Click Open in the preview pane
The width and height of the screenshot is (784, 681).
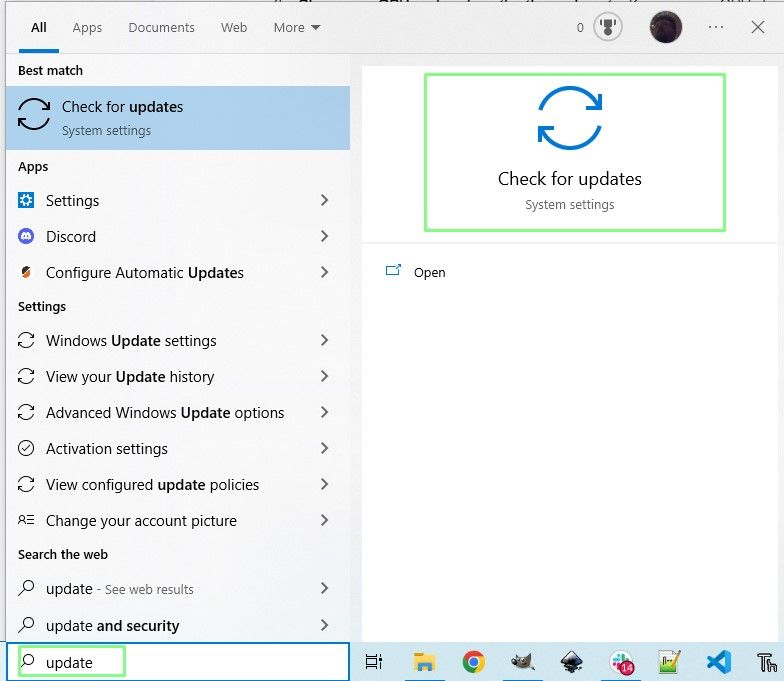tap(430, 272)
